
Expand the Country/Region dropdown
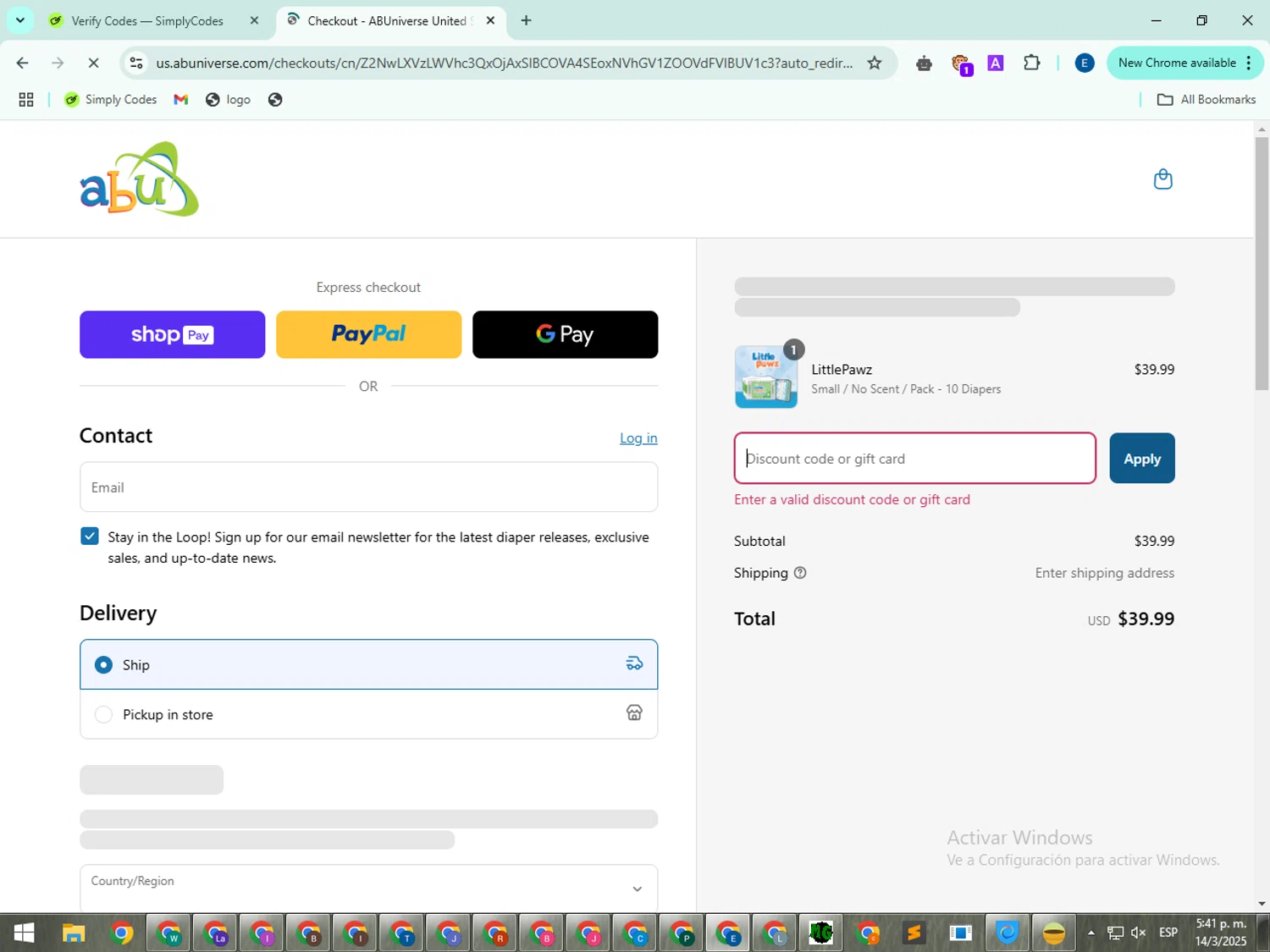[x=368, y=889]
